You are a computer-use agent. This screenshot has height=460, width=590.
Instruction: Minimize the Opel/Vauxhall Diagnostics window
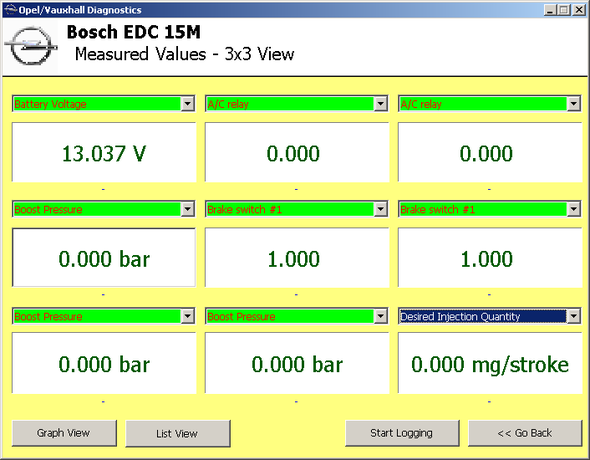click(550, 10)
